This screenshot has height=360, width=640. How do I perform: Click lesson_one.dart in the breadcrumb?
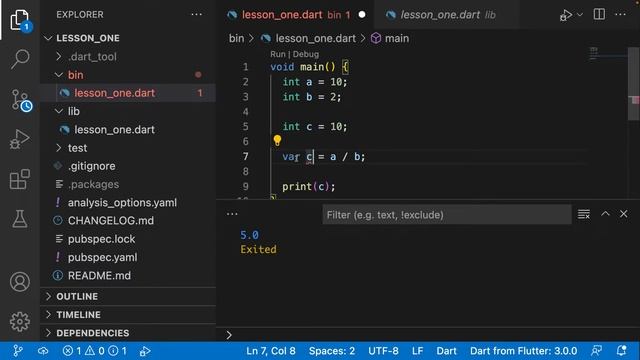316,38
